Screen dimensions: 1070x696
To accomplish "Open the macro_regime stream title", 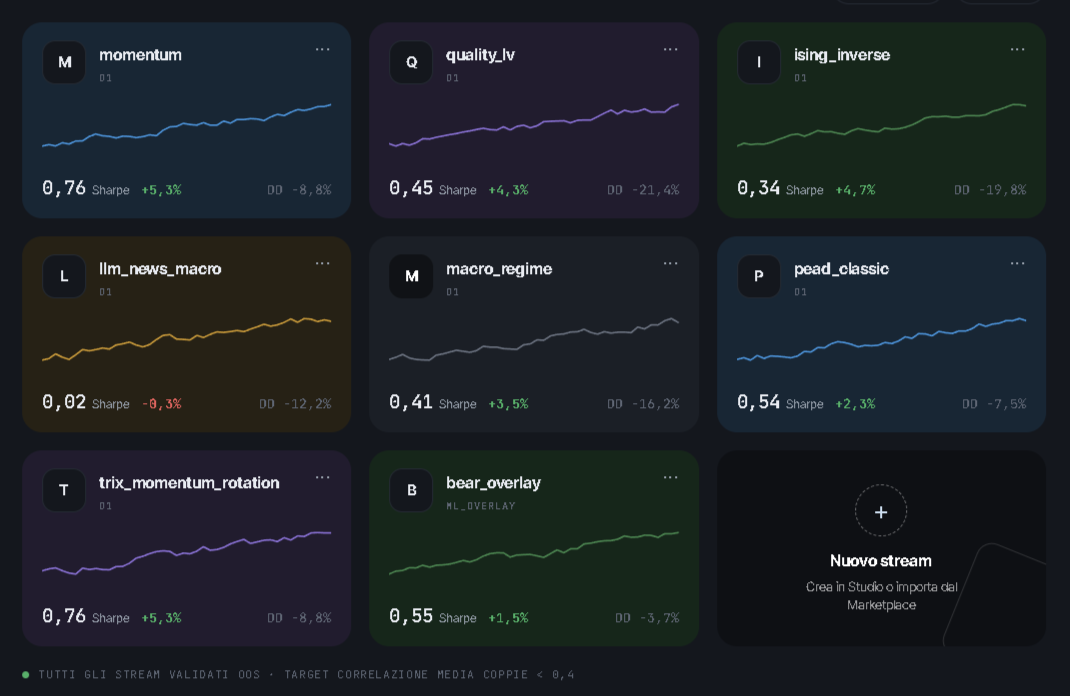I will tap(499, 270).
